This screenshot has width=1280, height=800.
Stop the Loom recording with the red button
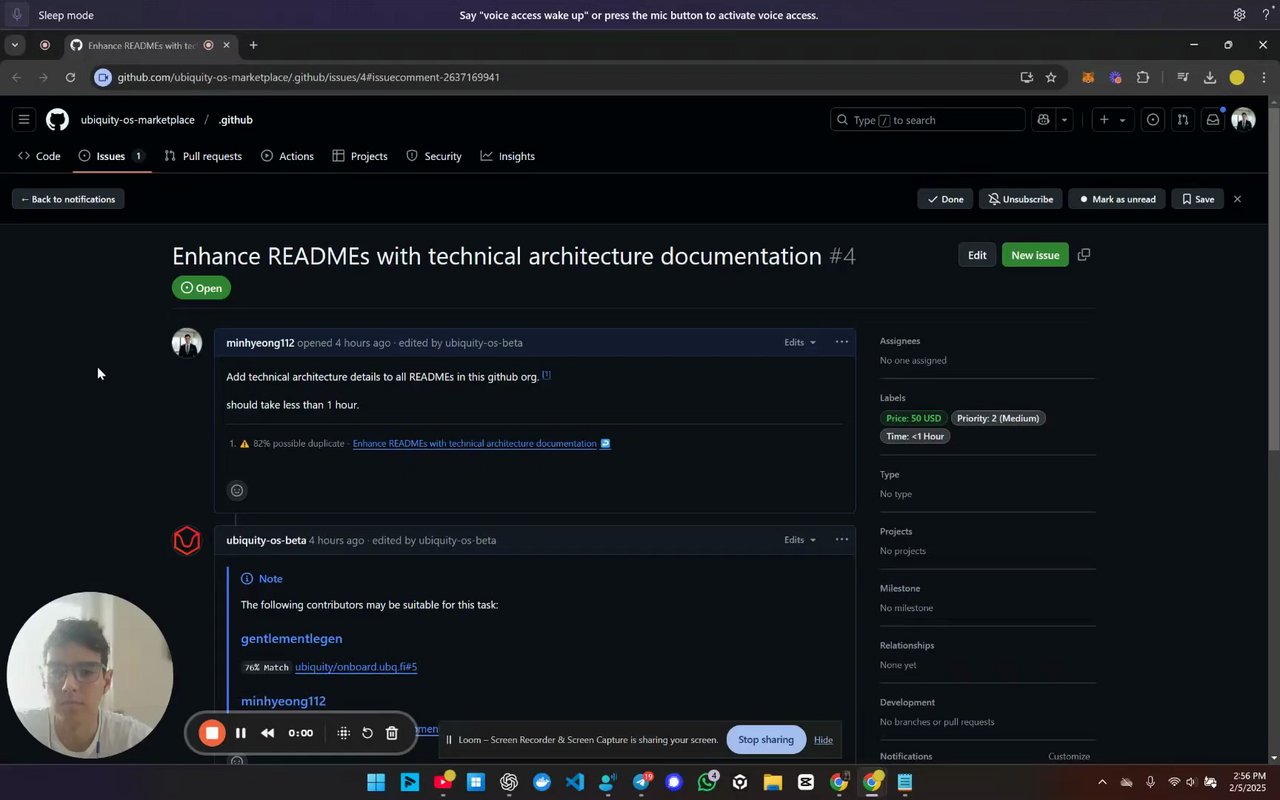[212, 733]
